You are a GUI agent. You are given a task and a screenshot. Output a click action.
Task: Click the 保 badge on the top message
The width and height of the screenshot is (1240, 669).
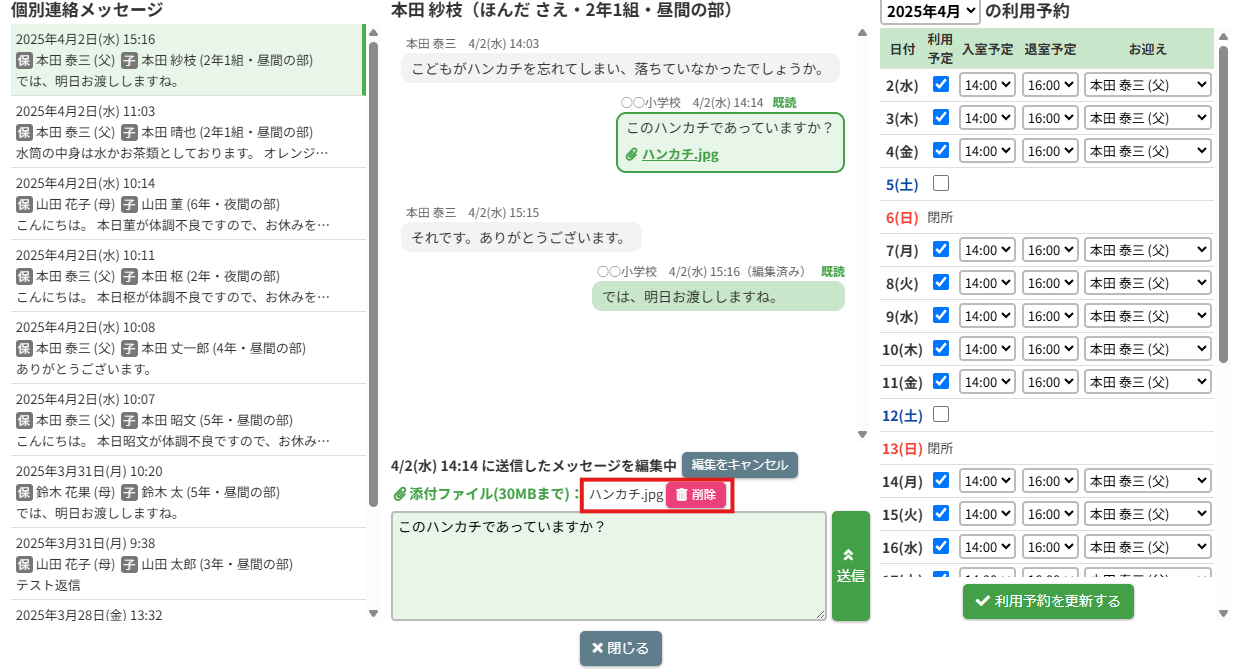[x=24, y=60]
